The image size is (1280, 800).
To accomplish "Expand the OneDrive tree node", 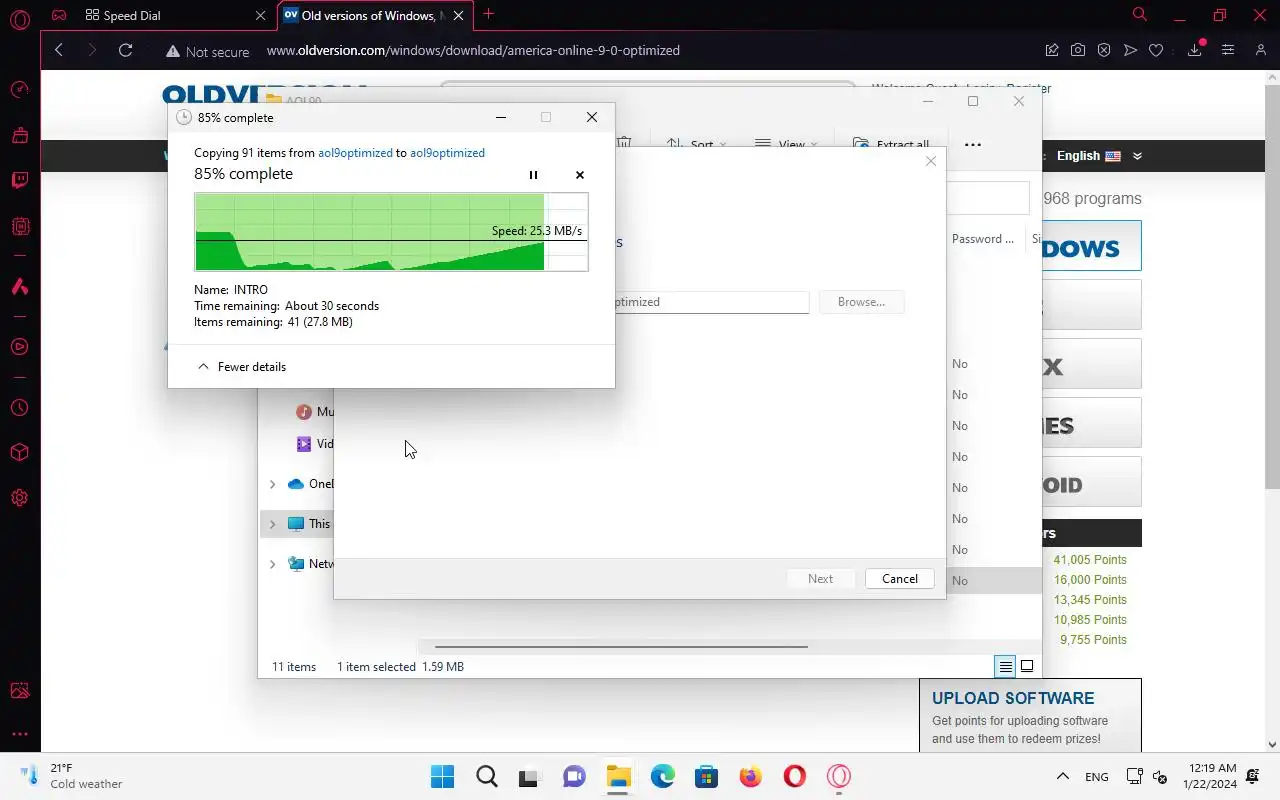I will point(272,484).
